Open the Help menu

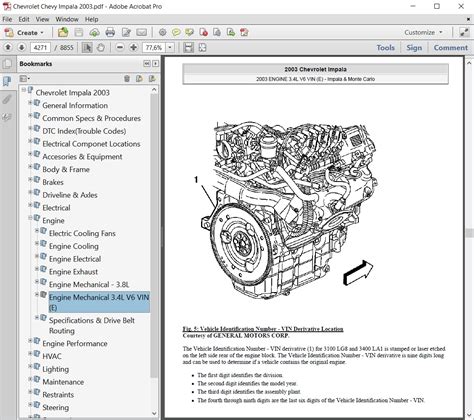[91, 19]
